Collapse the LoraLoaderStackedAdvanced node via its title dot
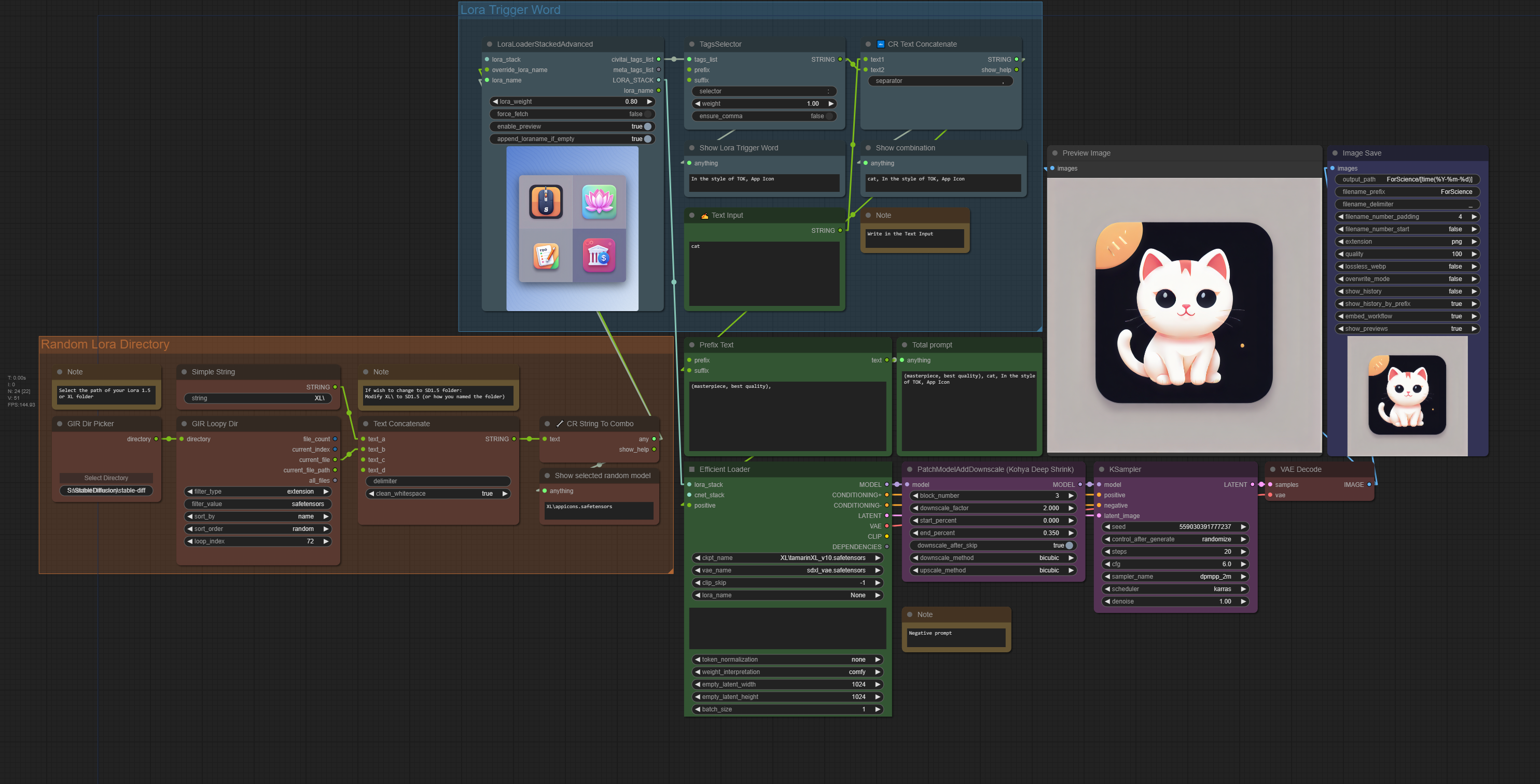This screenshot has height=784, width=1540. [x=489, y=44]
